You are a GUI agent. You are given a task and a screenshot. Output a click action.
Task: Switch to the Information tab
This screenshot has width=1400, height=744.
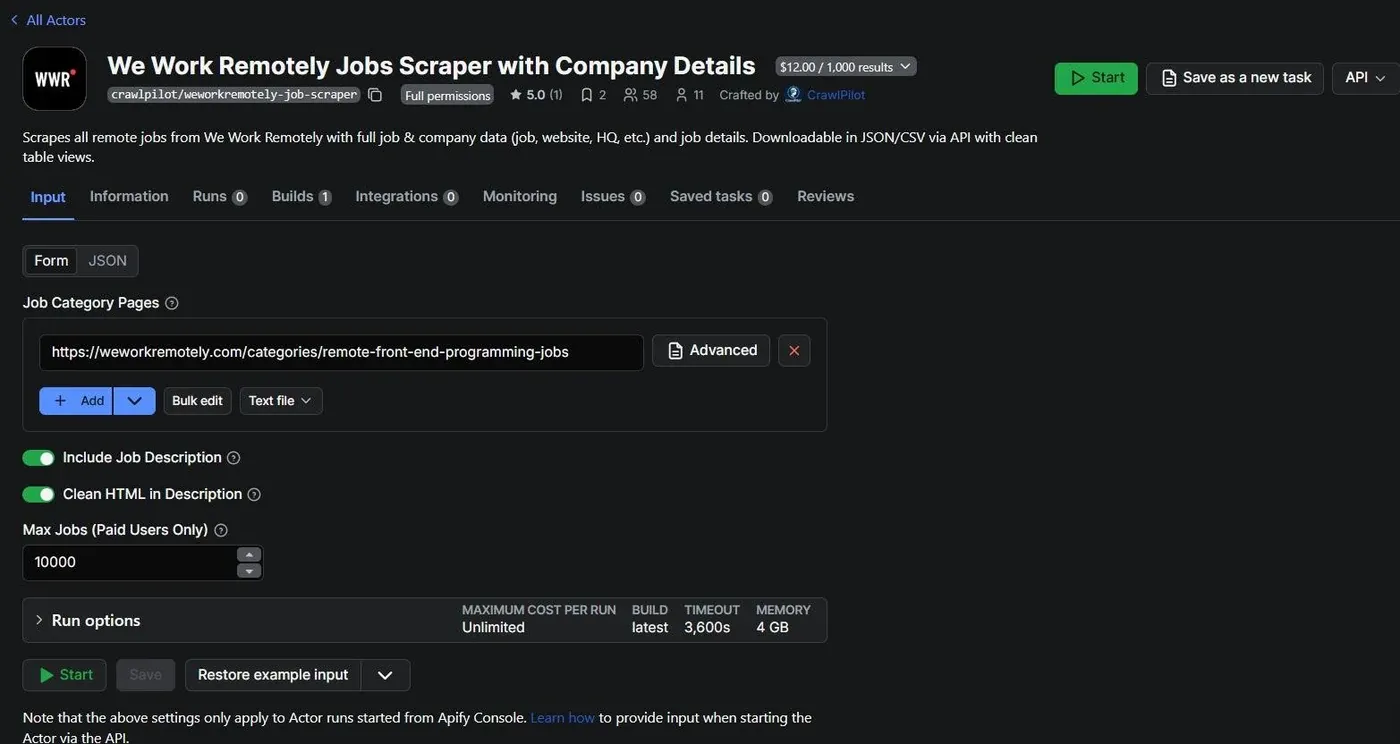coord(129,197)
